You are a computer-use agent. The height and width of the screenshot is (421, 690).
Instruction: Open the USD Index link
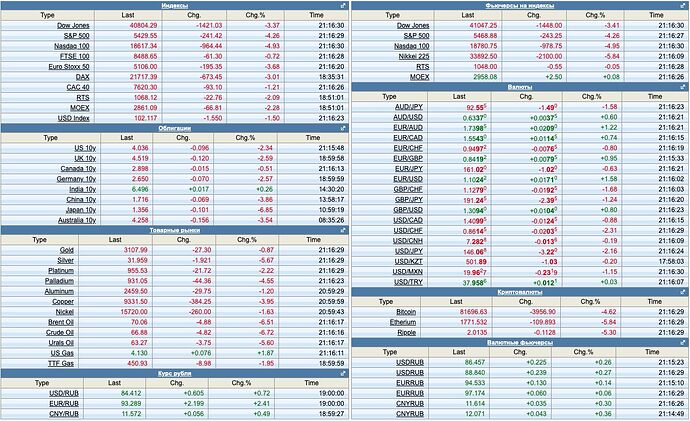[73, 118]
